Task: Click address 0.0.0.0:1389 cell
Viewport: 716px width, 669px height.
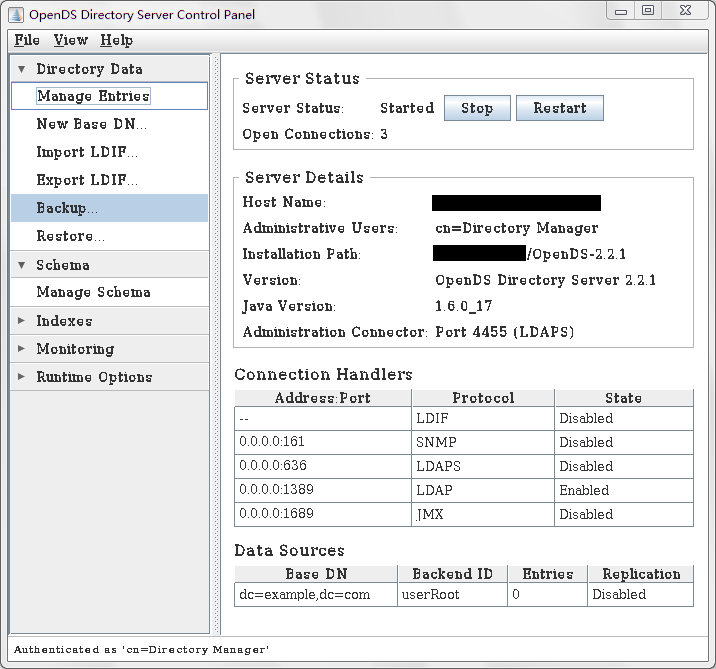Action: (323, 490)
